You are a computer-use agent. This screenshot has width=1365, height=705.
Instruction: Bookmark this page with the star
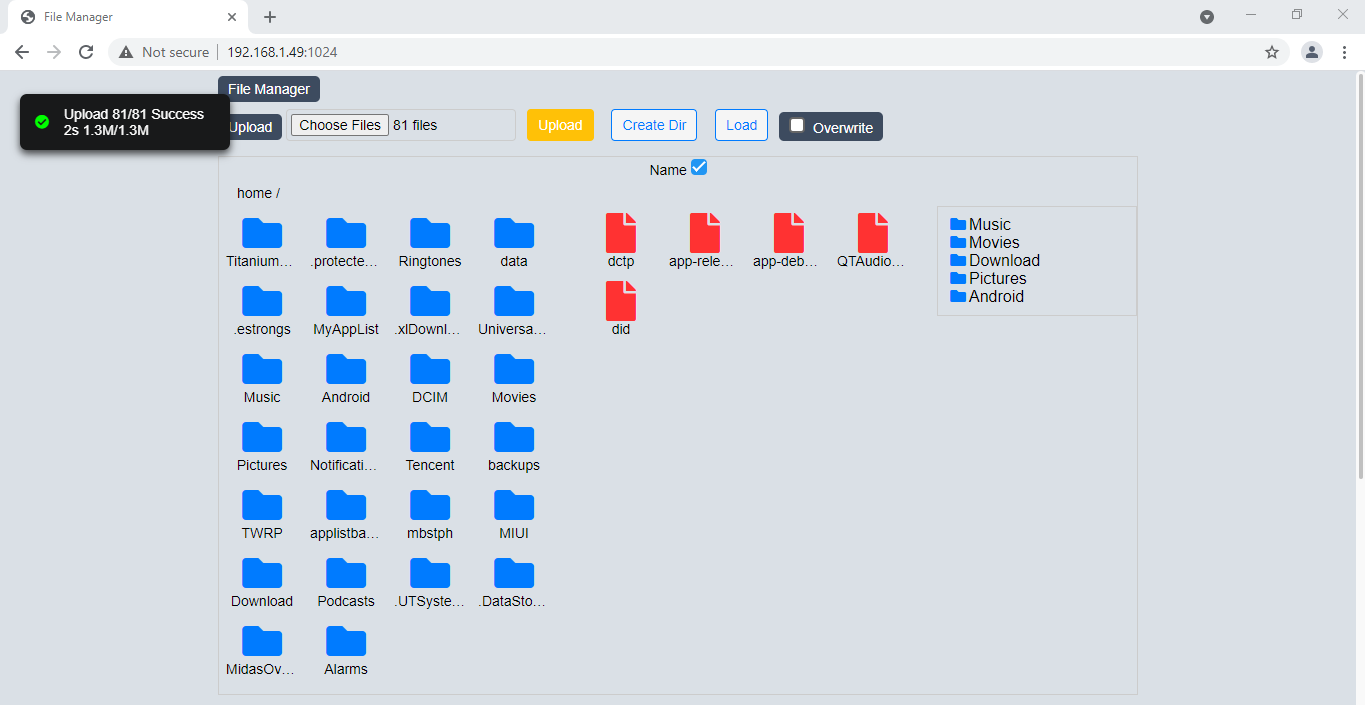click(1272, 52)
